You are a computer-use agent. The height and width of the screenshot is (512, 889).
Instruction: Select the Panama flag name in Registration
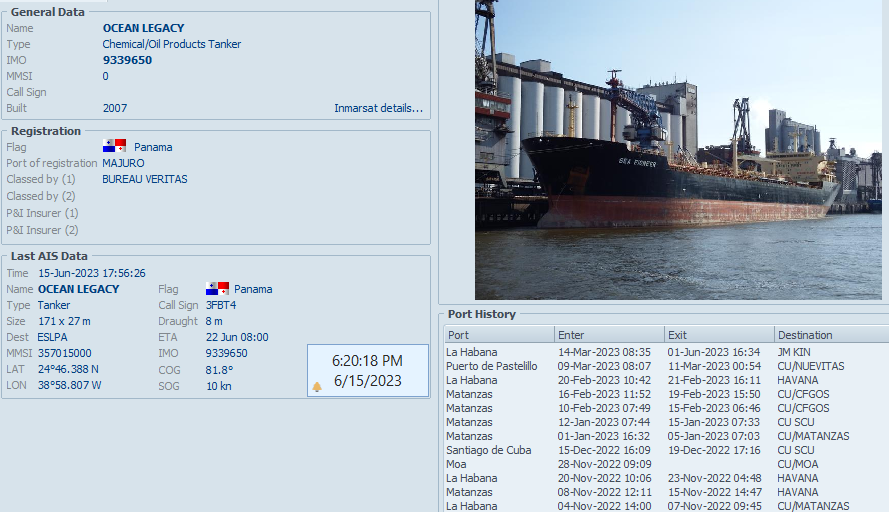point(153,147)
